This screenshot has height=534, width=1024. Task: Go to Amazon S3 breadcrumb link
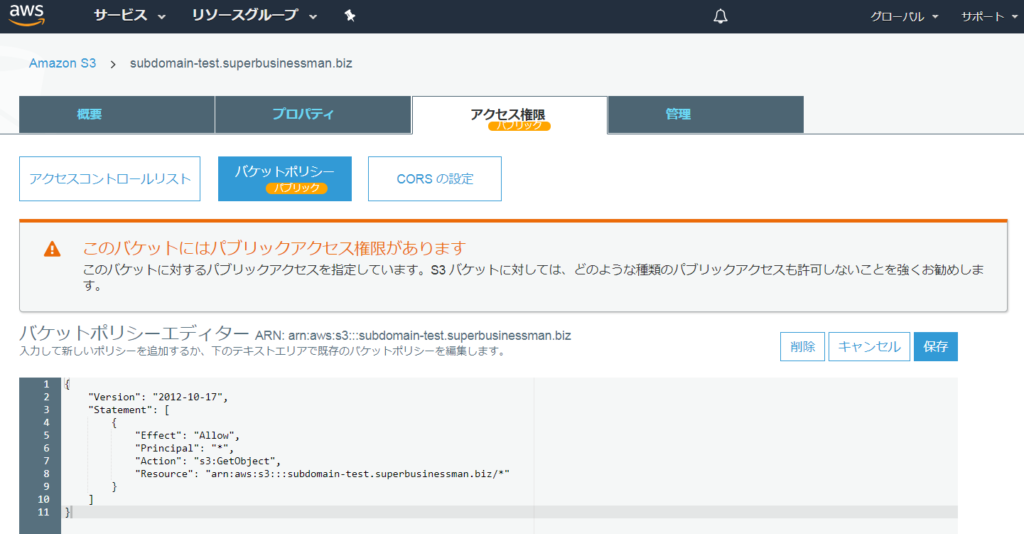click(x=62, y=63)
